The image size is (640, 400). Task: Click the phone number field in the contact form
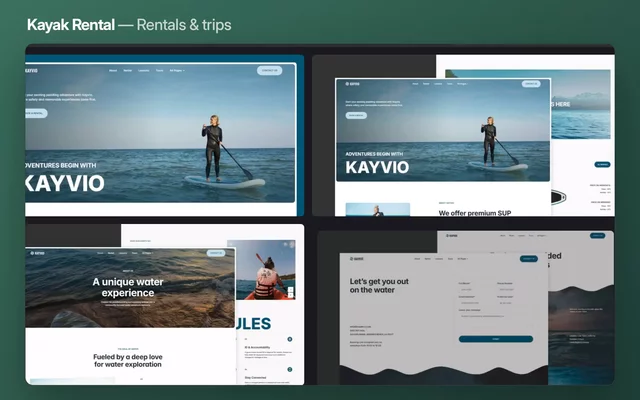coord(514,289)
